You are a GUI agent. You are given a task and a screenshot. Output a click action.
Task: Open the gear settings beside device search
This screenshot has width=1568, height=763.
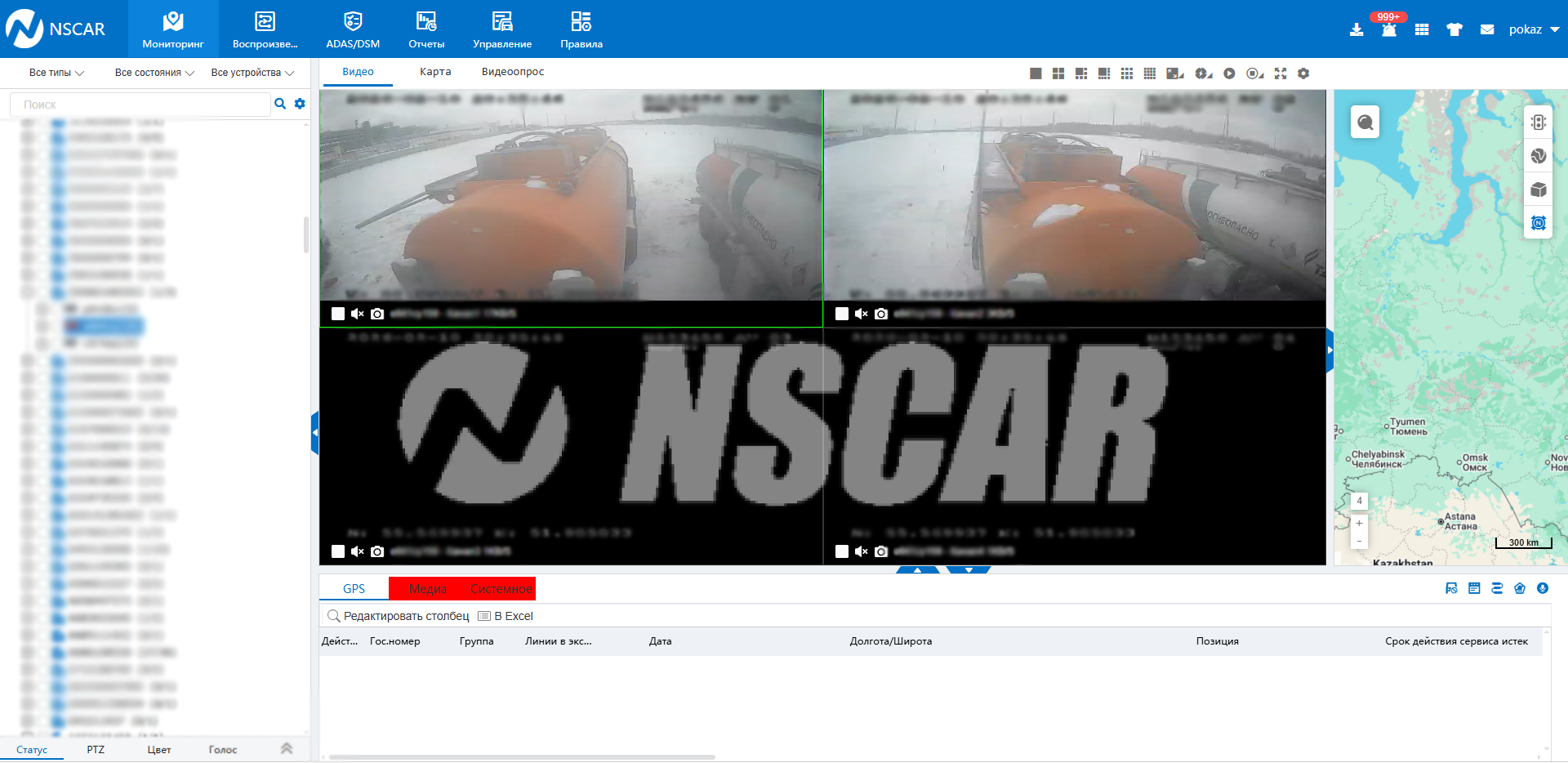click(300, 104)
